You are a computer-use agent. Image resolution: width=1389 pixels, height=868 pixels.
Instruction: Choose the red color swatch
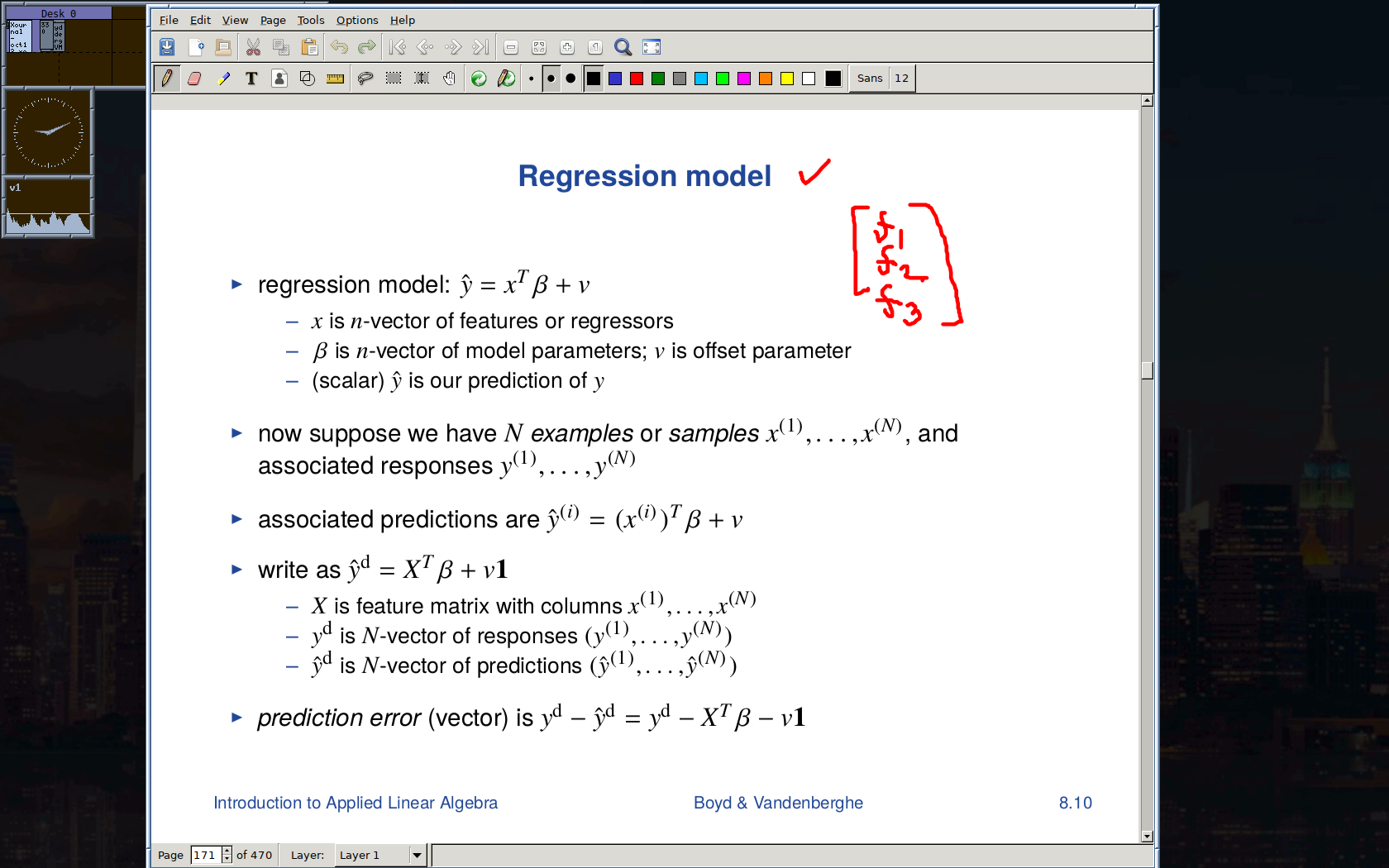pos(637,79)
